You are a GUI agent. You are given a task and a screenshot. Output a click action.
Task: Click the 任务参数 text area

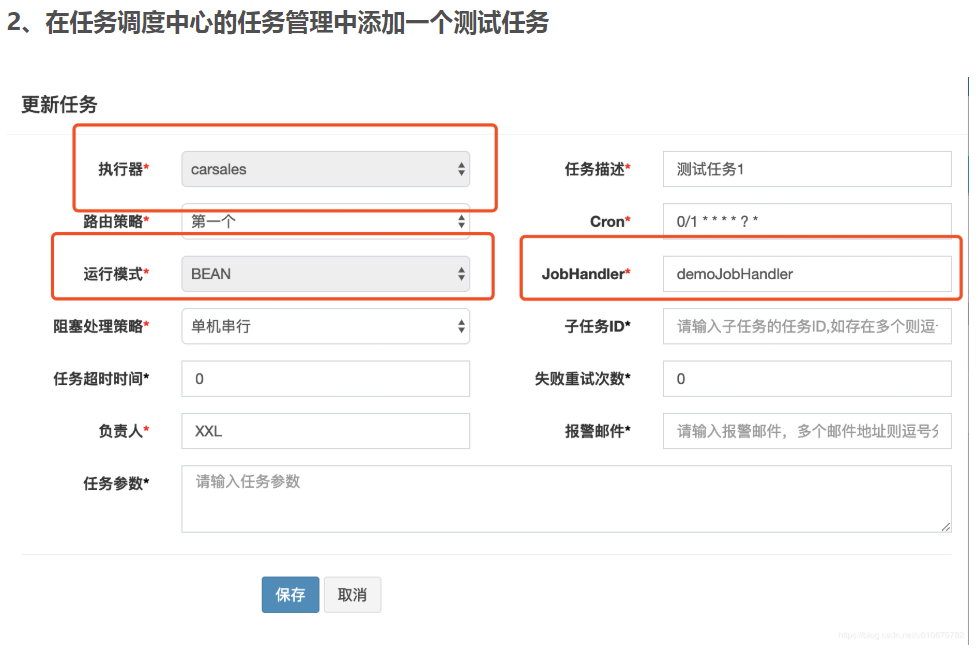pyautogui.click(x=564, y=498)
